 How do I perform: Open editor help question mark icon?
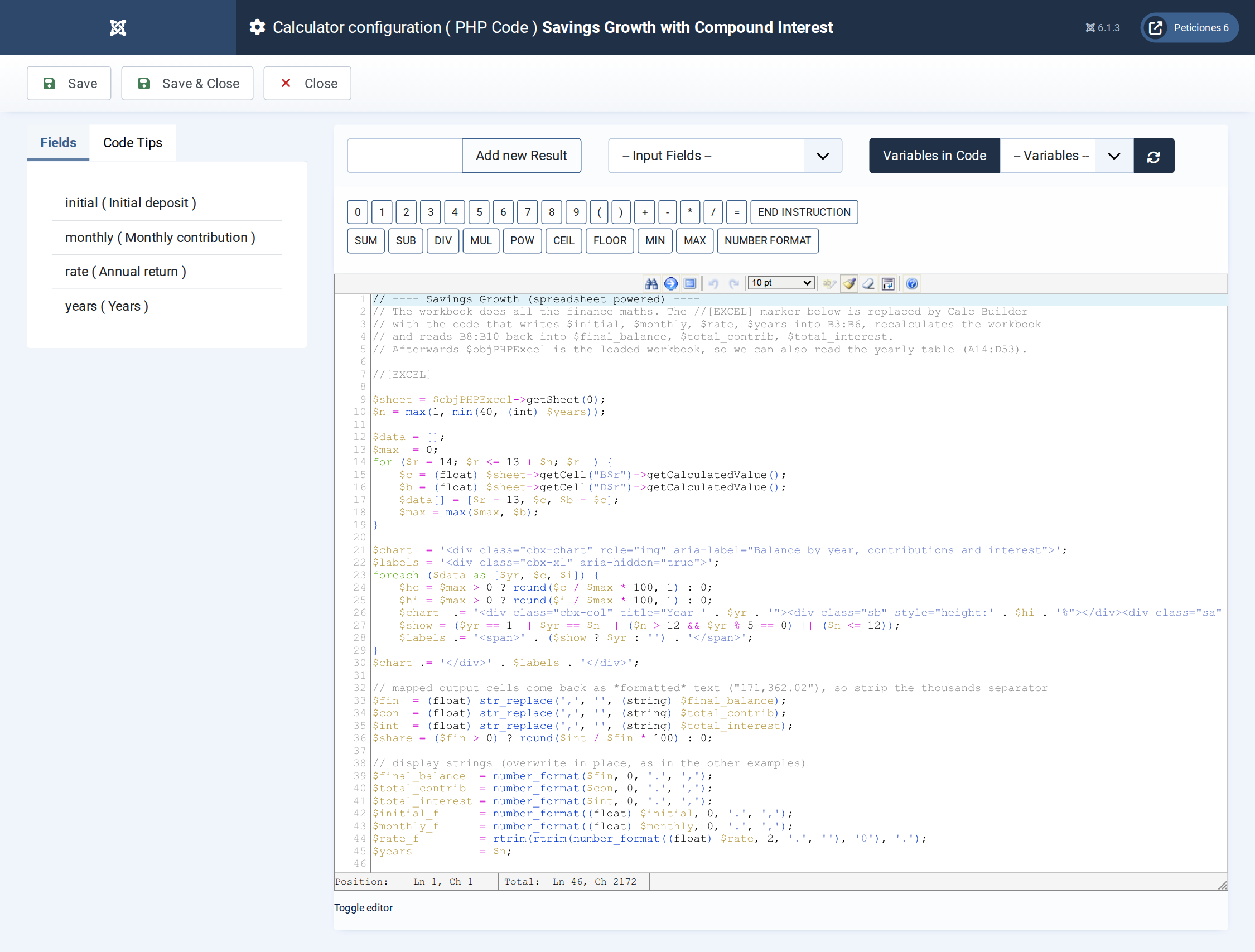[912, 283]
